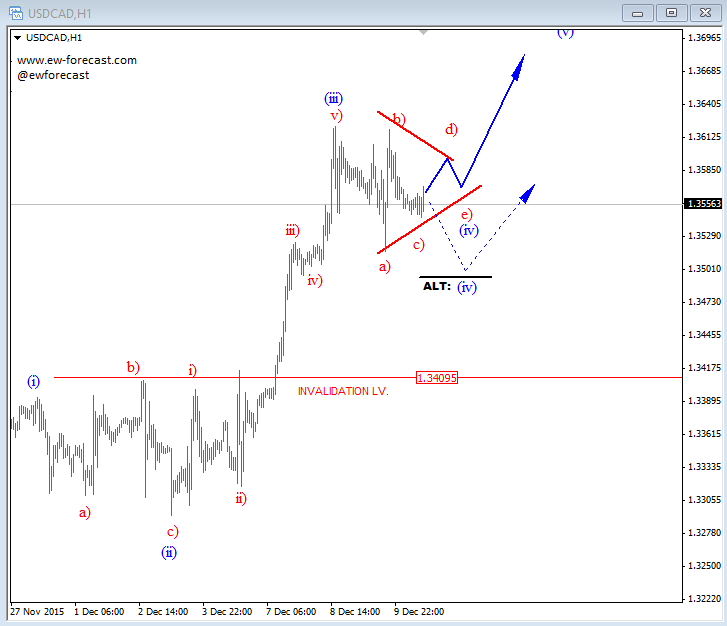Viewport: 727px width, 626px height.
Task: Click the blue (iii) wave label
Action: (333, 98)
